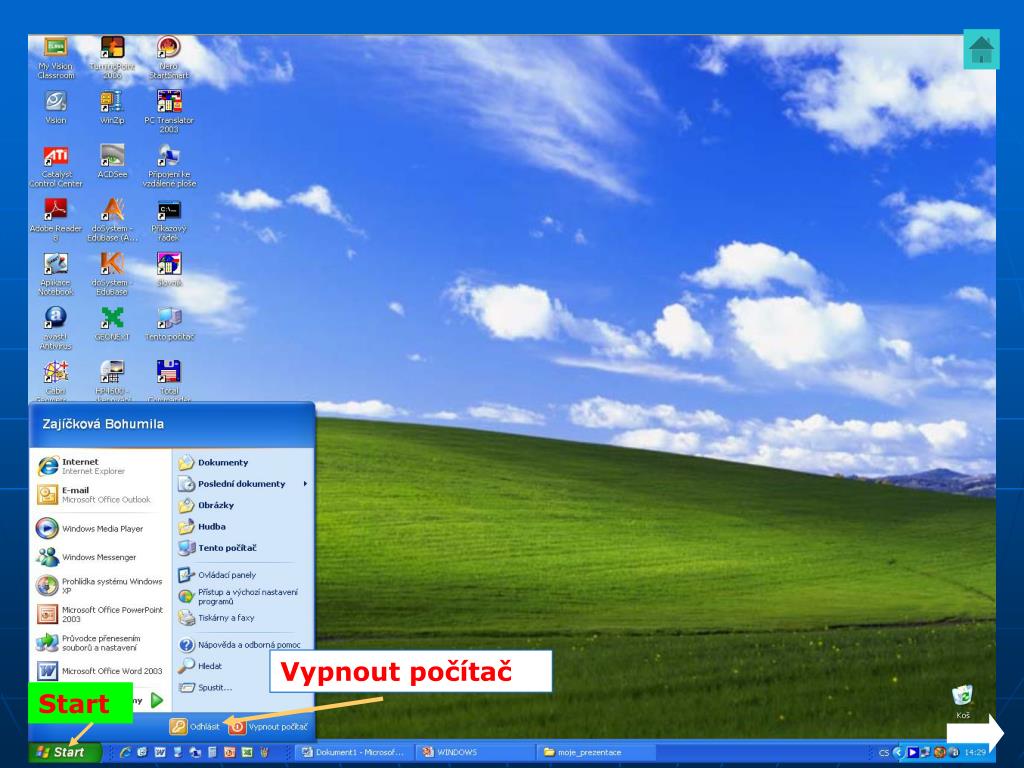Open Průvodce přenesením souborů a nastavení
Screen dimensions: 1024x768
pyautogui.click(x=101, y=643)
